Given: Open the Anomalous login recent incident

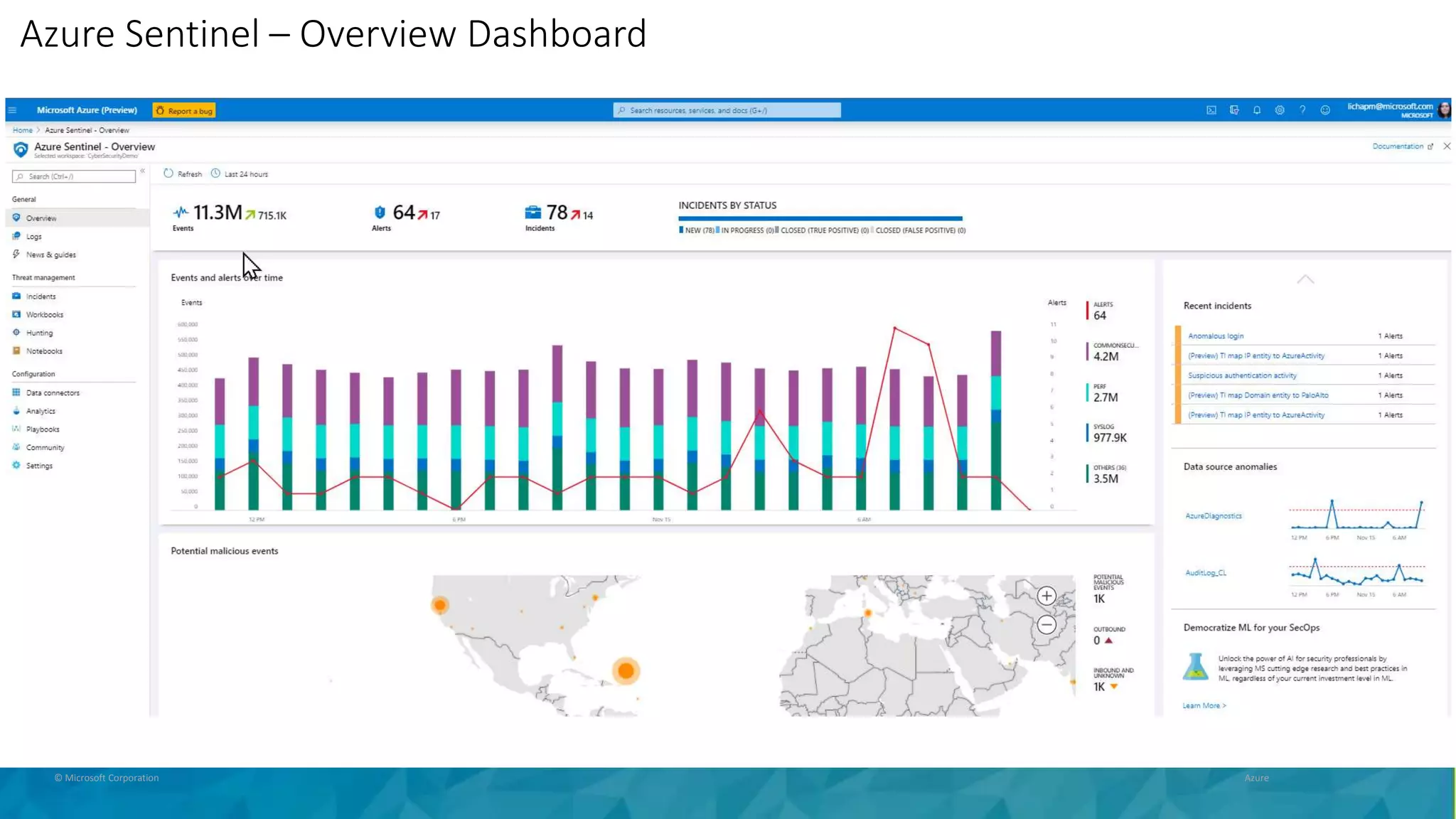Looking at the screenshot, I should [x=1216, y=336].
